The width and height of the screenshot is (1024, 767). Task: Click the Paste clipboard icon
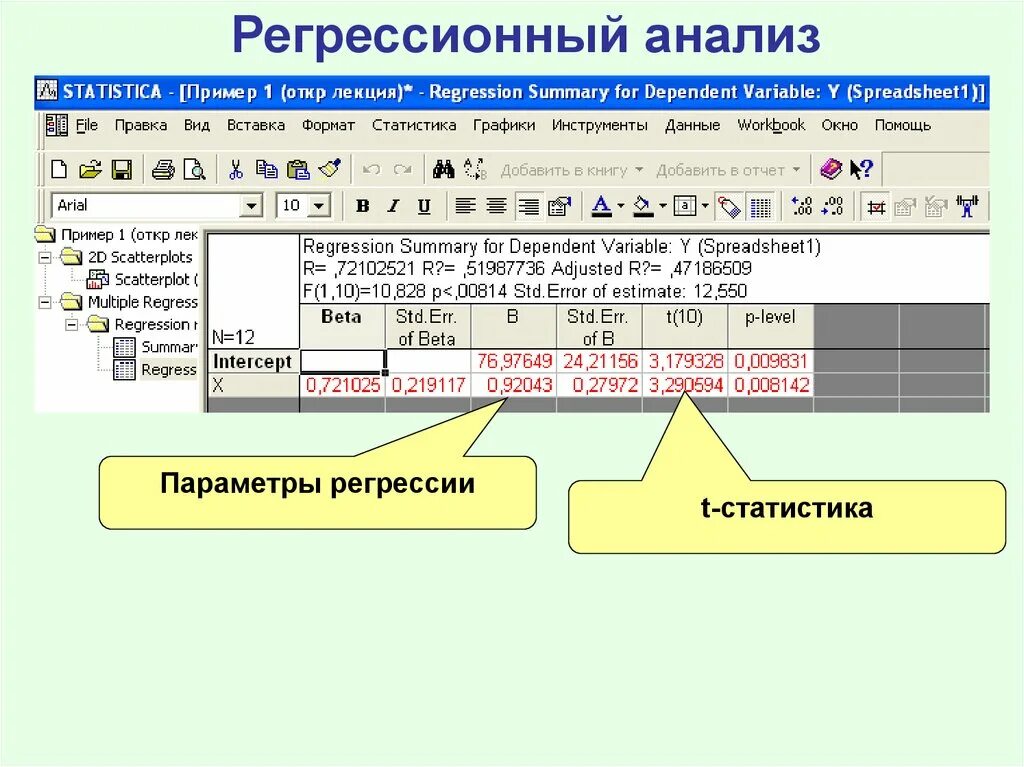point(298,170)
